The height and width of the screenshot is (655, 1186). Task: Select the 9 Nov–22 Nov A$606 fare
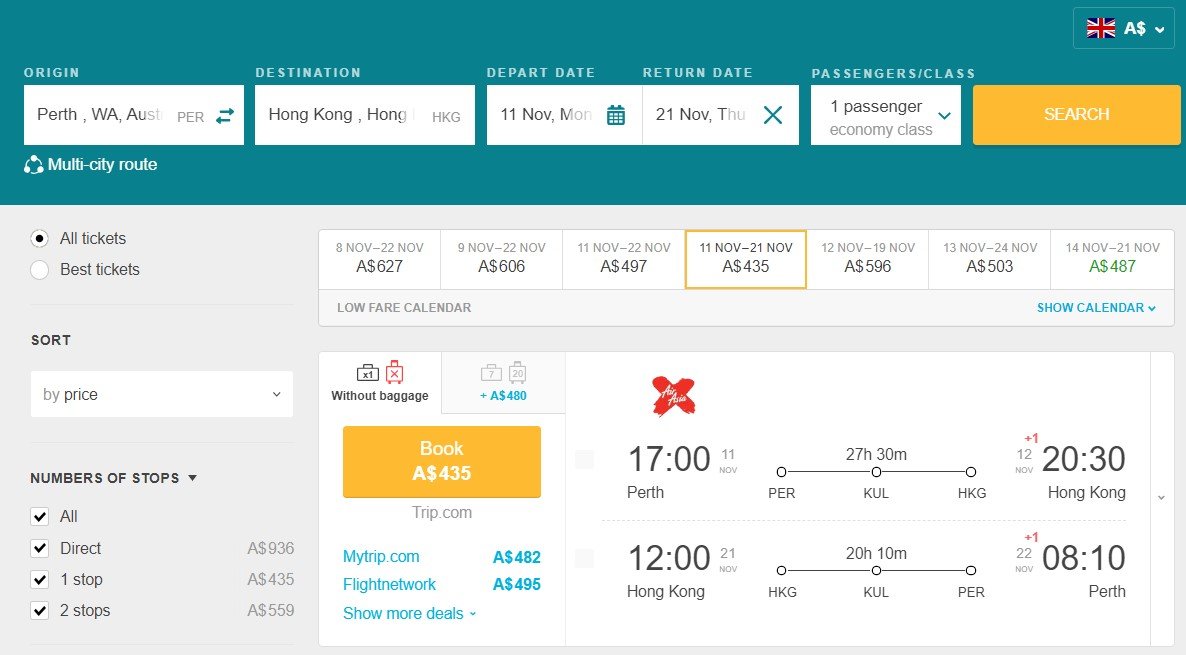501,259
